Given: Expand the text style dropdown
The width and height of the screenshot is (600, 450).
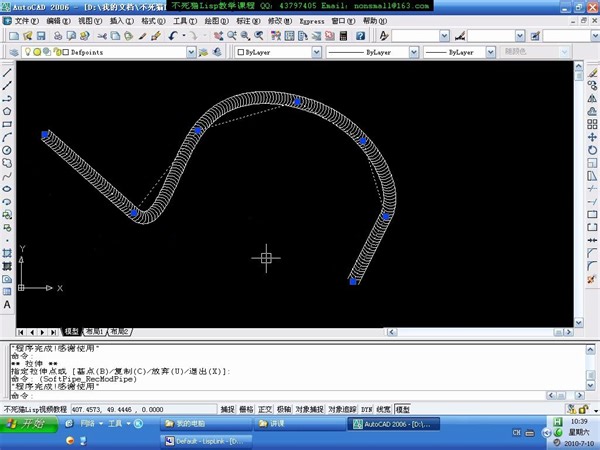Looking at the screenshot, I should click(x=444, y=36).
